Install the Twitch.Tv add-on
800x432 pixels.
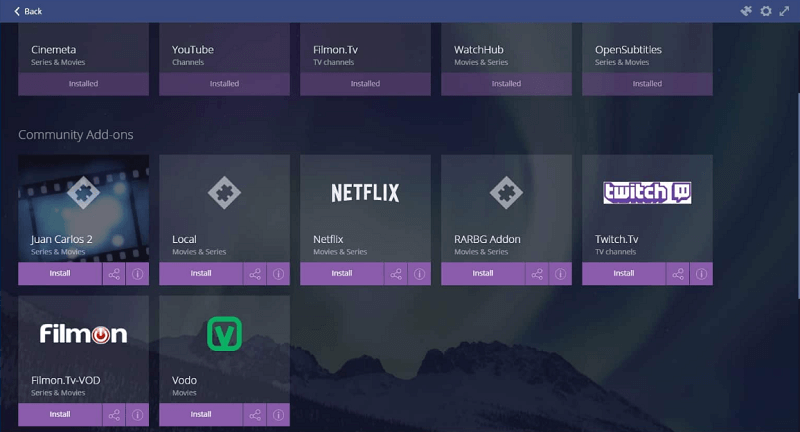point(624,273)
